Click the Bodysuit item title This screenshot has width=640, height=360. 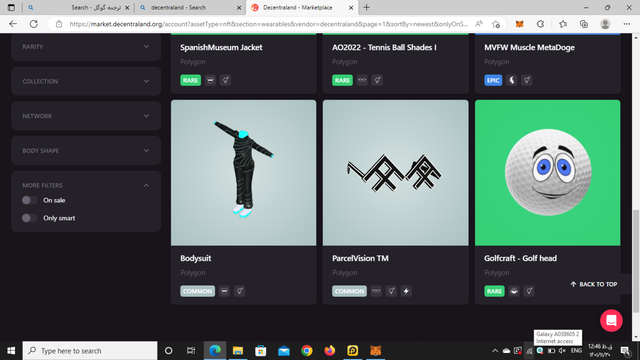coord(196,258)
